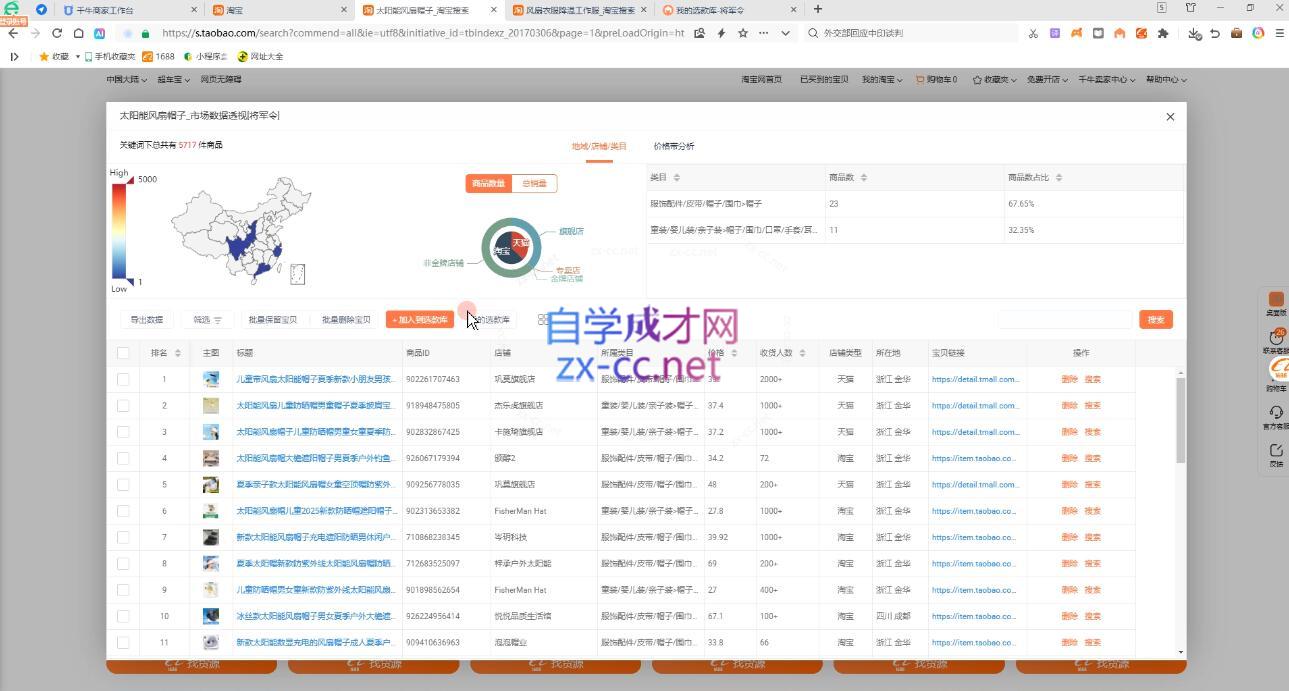Check the checkbox for rank 9 row
Viewport: 1289px width, 691px height.
pyautogui.click(x=123, y=590)
